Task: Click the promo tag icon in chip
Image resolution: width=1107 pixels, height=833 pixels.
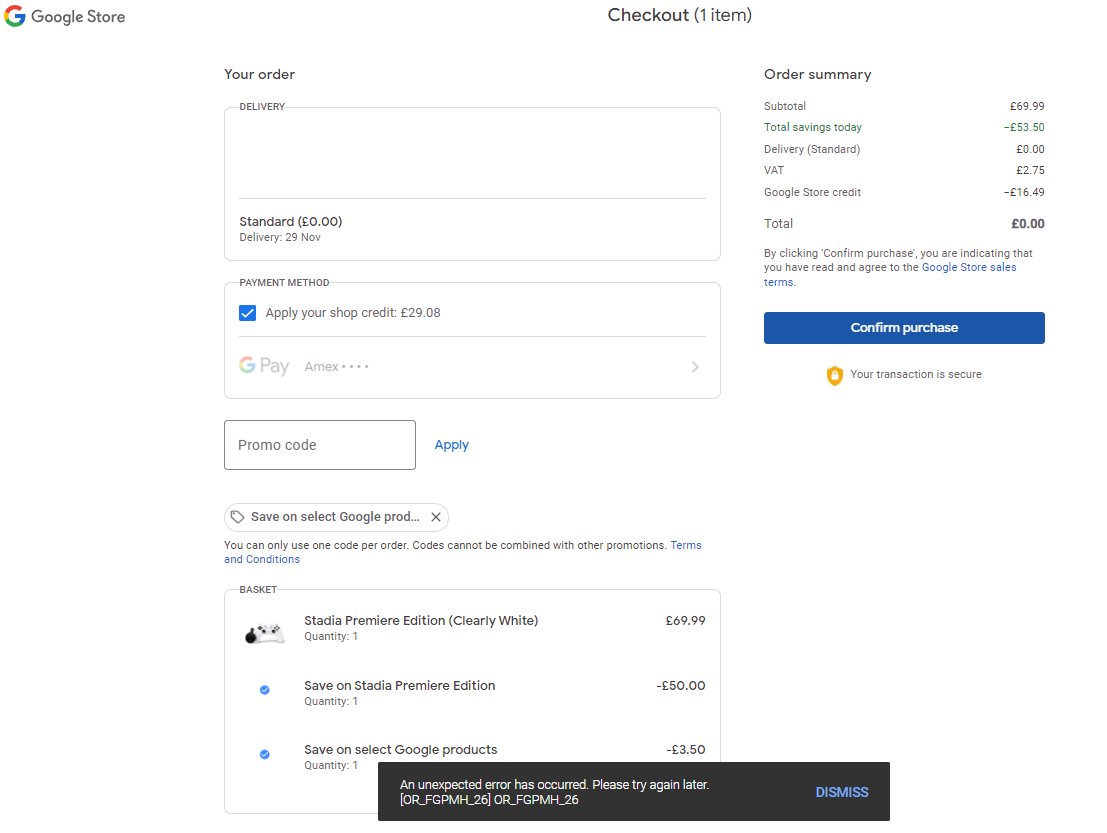Action: pos(238,517)
